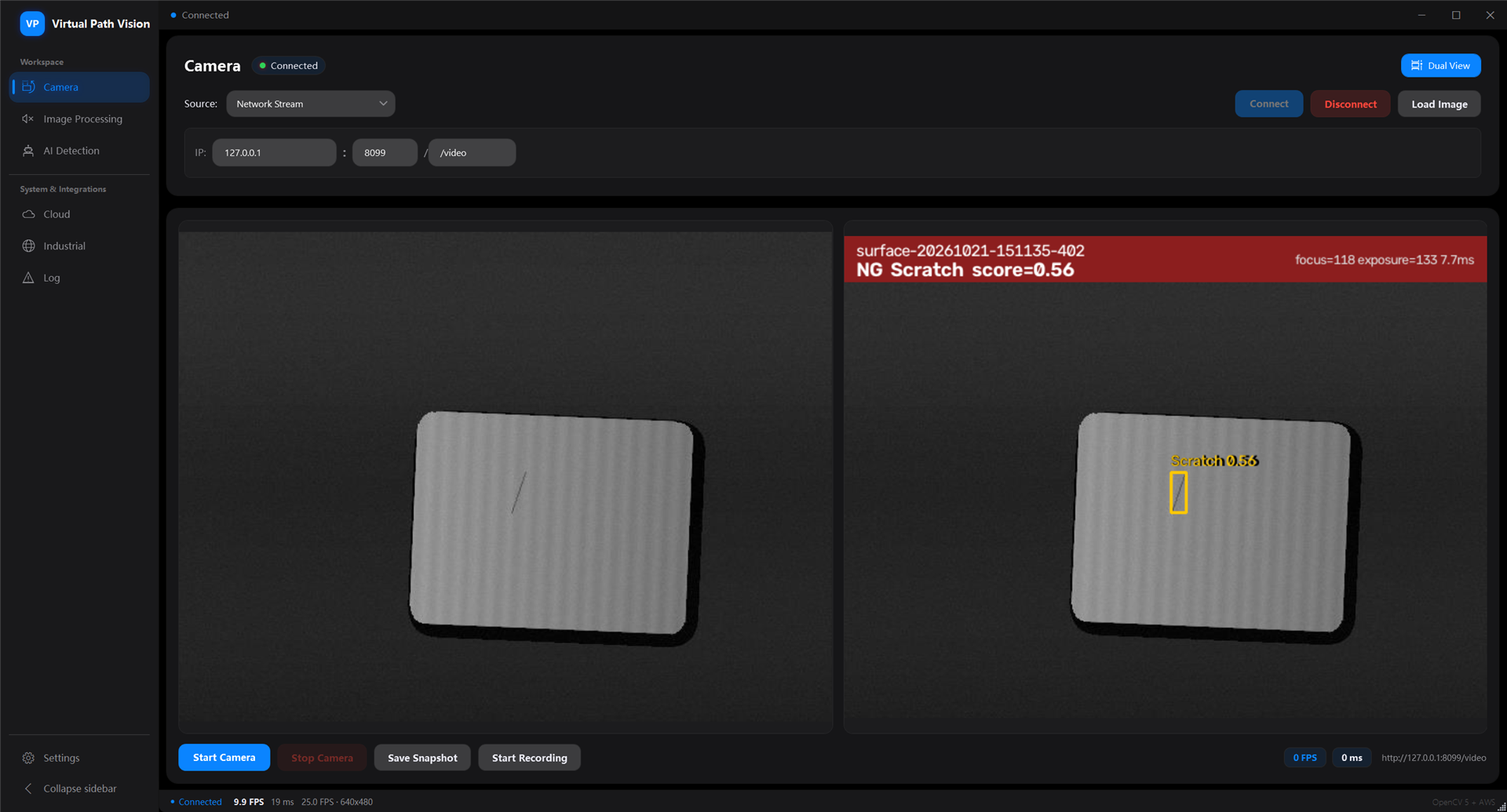The image size is (1507, 812).
Task: Click the red Disconnect button
Action: (1350, 104)
